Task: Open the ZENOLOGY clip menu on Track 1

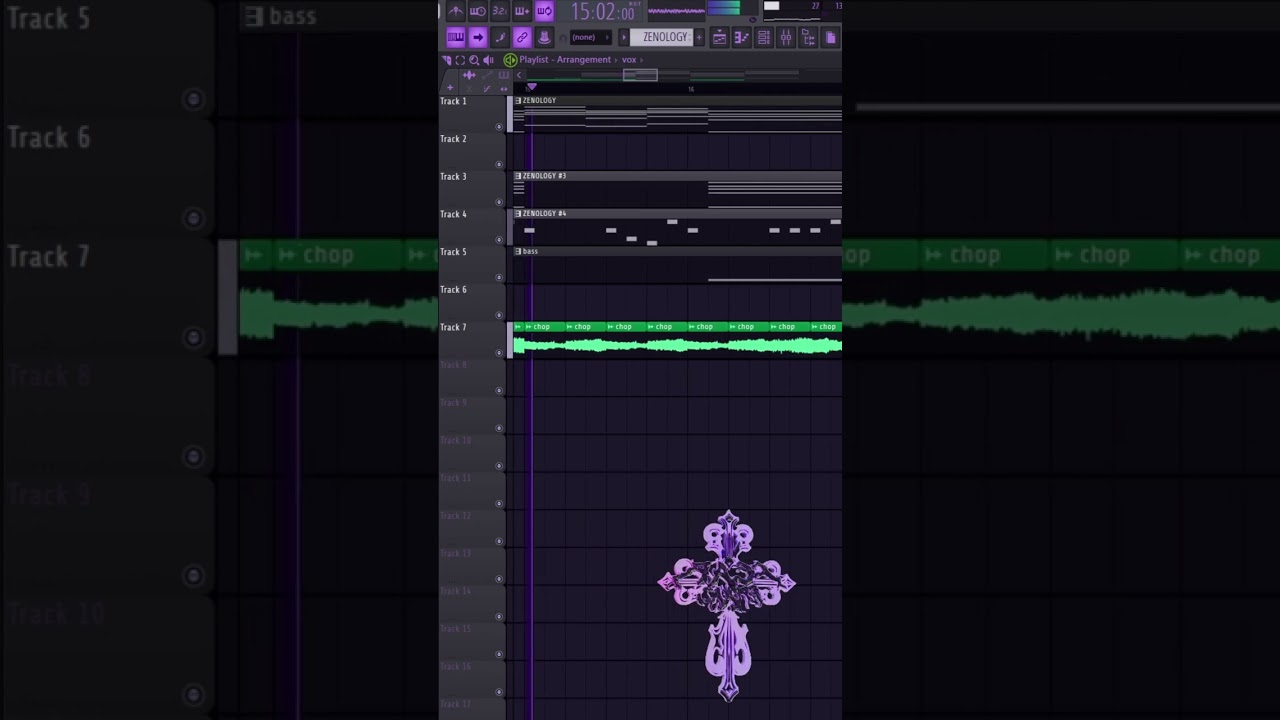Action: pyautogui.click(x=518, y=101)
